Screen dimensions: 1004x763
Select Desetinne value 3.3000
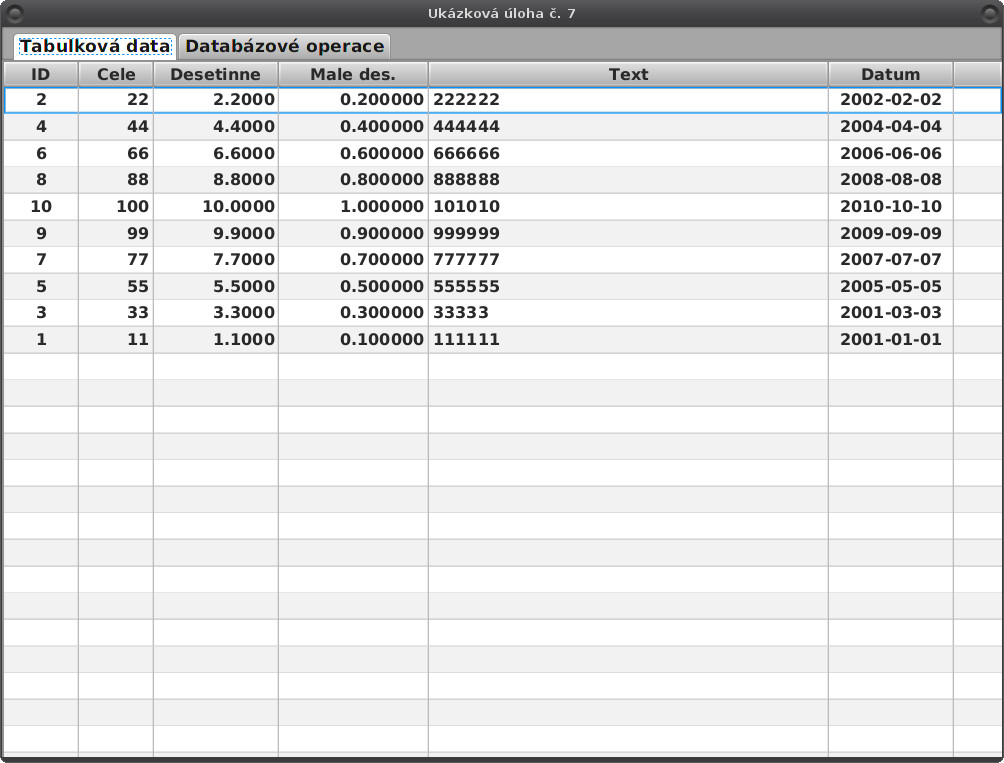point(216,313)
